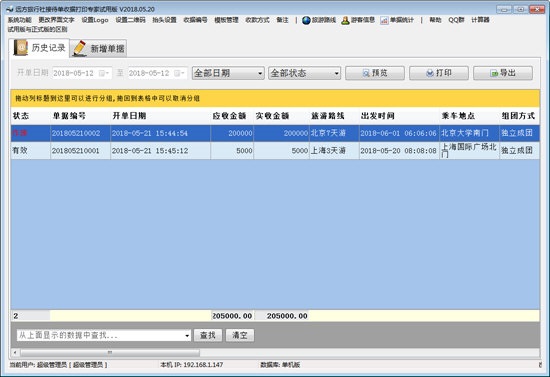Sort by the 单据编号 column header
Viewport: 550px width, 377px height.
tap(80, 116)
